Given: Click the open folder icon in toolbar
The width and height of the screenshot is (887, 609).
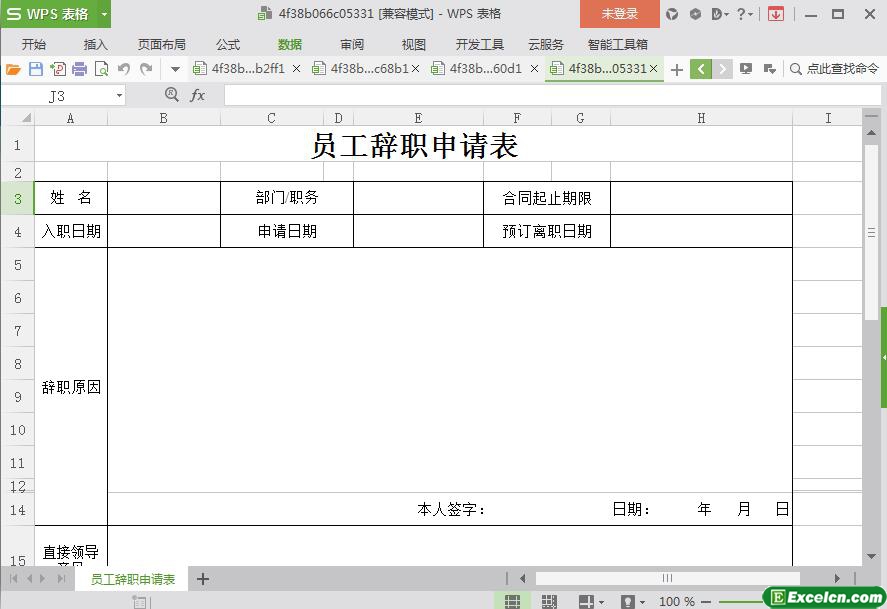Looking at the screenshot, I should coord(13,69).
